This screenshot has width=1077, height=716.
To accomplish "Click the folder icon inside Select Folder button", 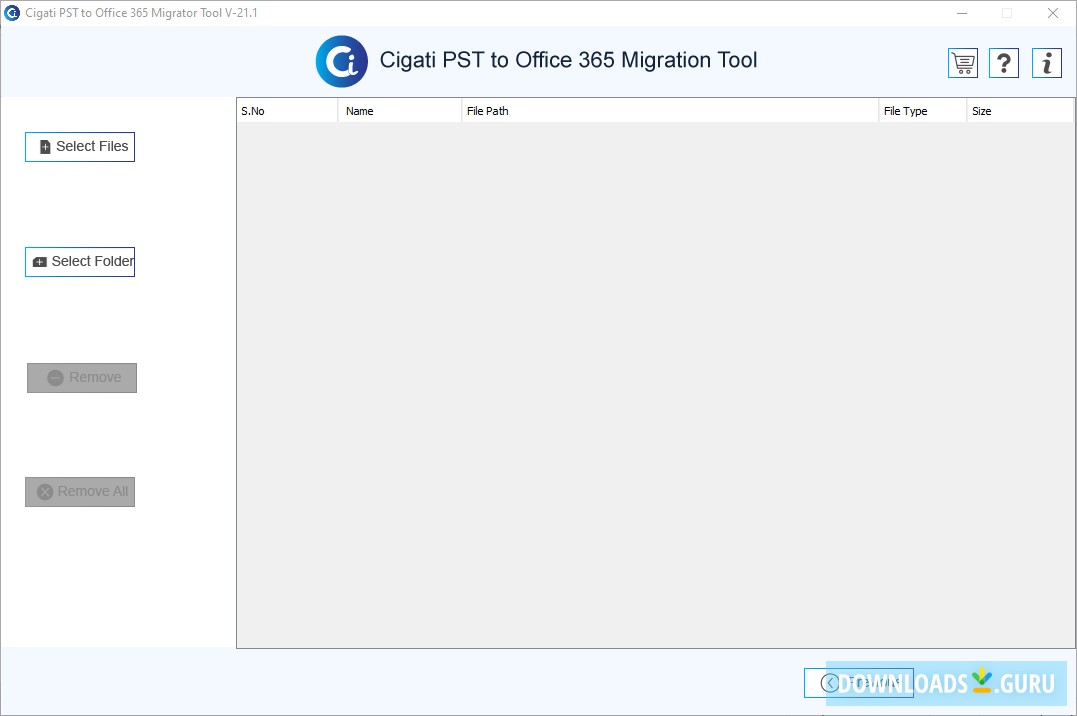I will [40, 261].
